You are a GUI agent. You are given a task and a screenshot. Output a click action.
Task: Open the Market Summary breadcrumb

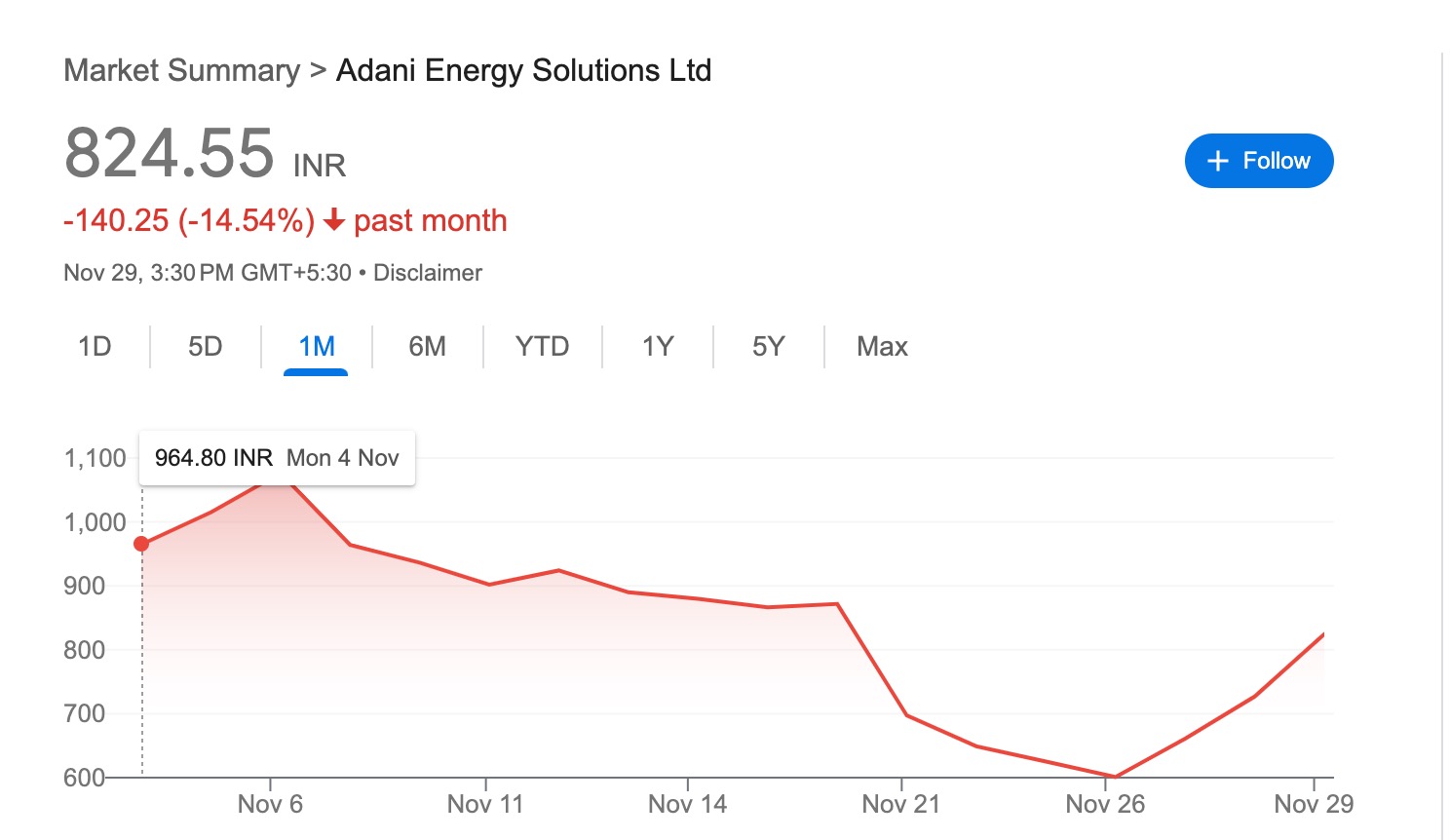coord(182,70)
